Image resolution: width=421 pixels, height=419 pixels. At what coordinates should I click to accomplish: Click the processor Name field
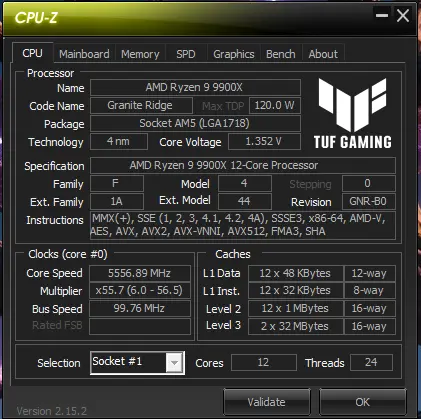point(195,88)
